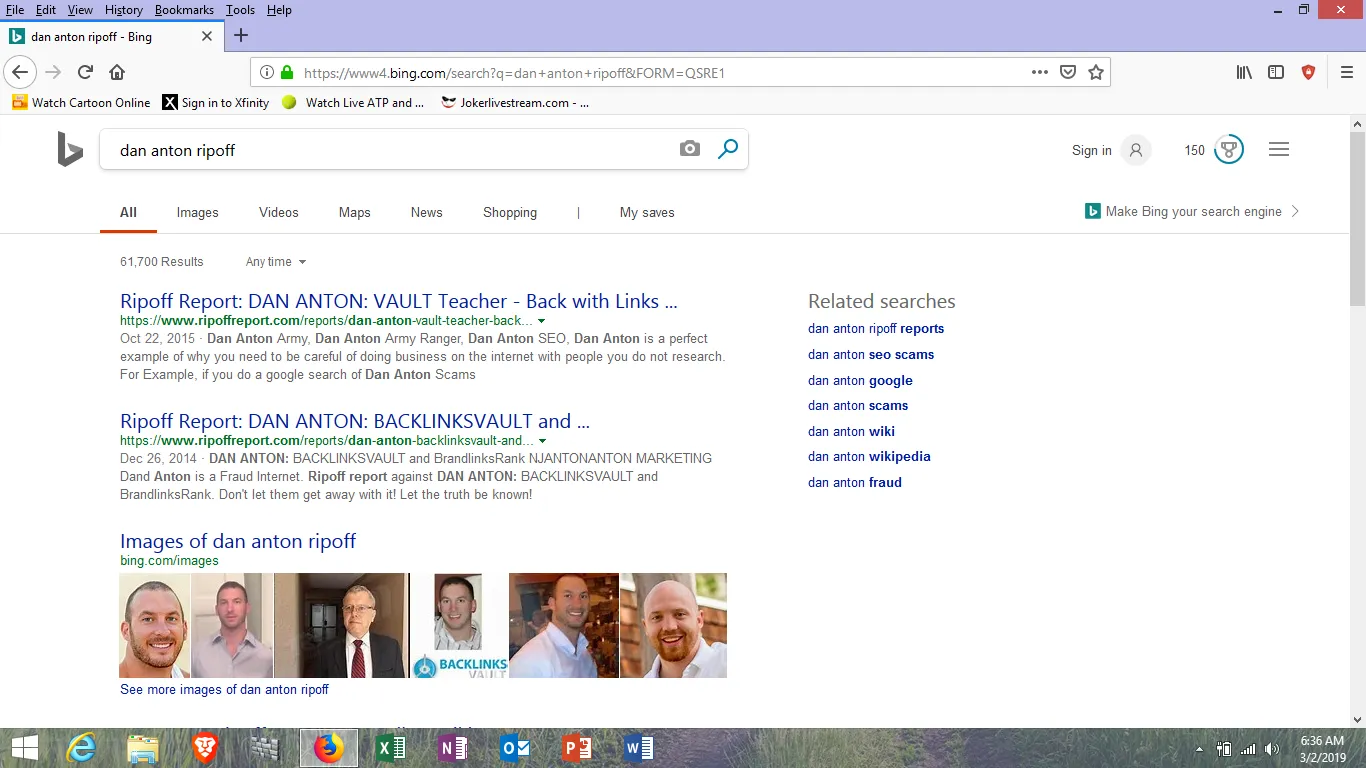This screenshot has width=1366, height=768.
Task: Open the Firefox hamburger menu
Action: pyautogui.click(x=1347, y=72)
